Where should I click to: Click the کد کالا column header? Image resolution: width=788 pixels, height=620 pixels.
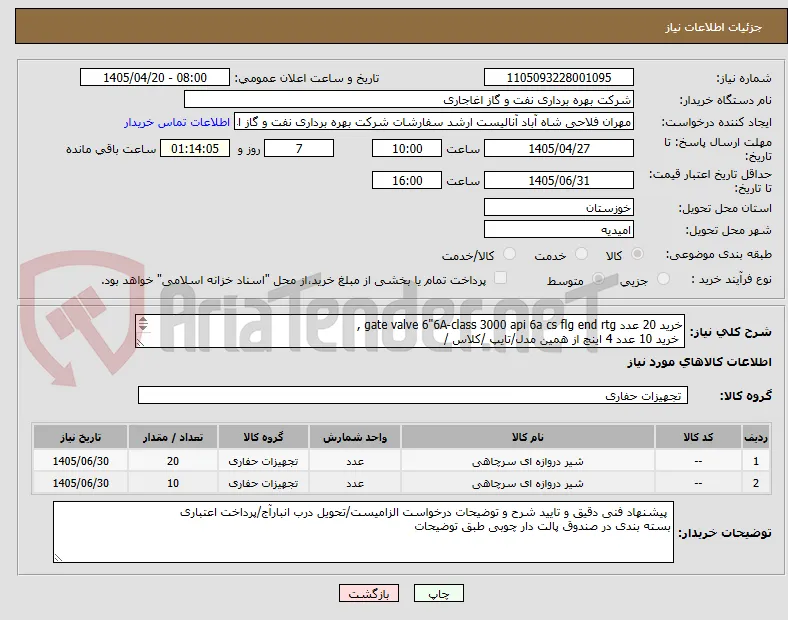[698, 437]
